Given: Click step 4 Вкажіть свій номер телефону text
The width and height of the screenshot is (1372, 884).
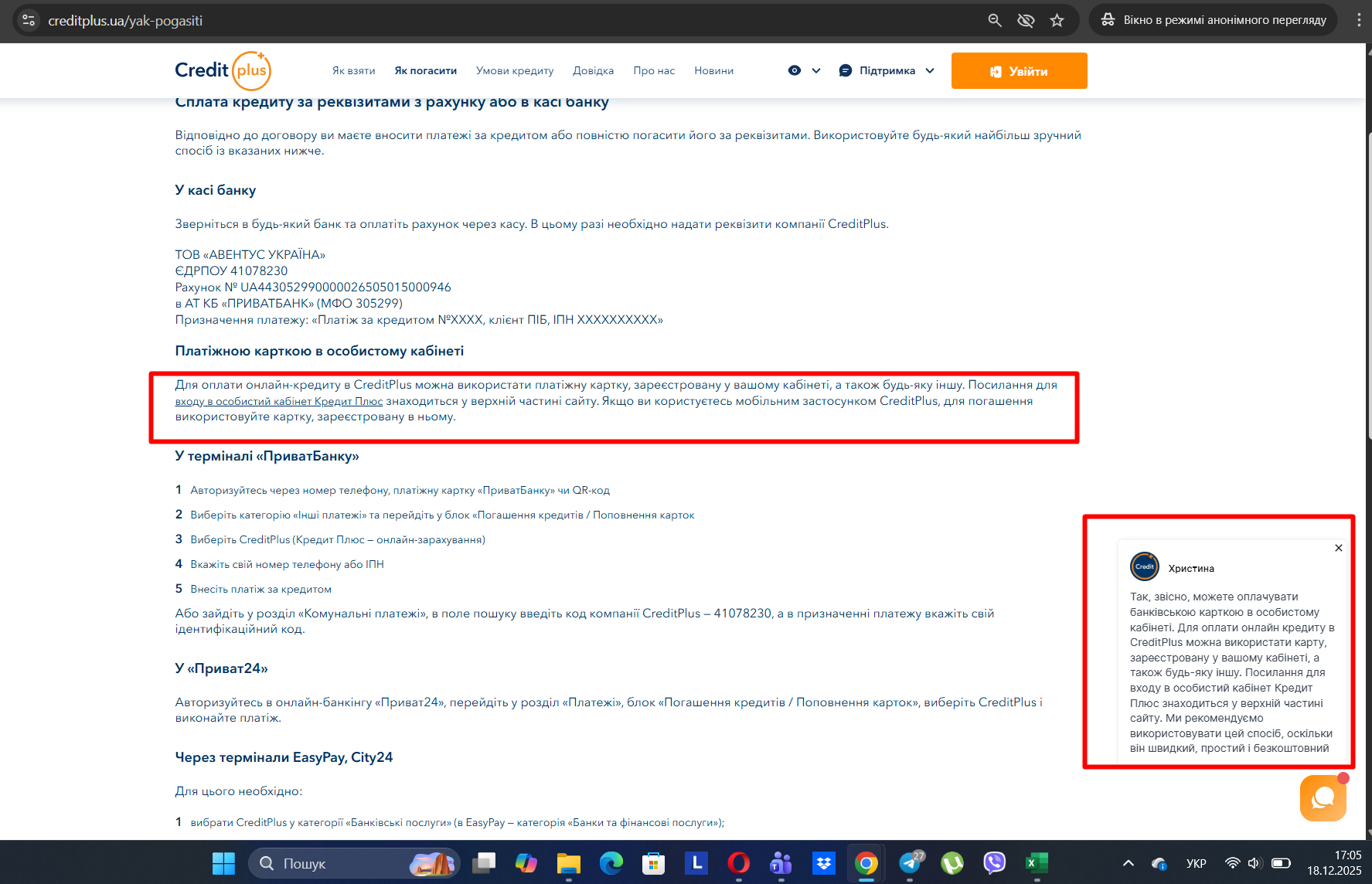Looking at the screenshot, I should tap(288, 564).
